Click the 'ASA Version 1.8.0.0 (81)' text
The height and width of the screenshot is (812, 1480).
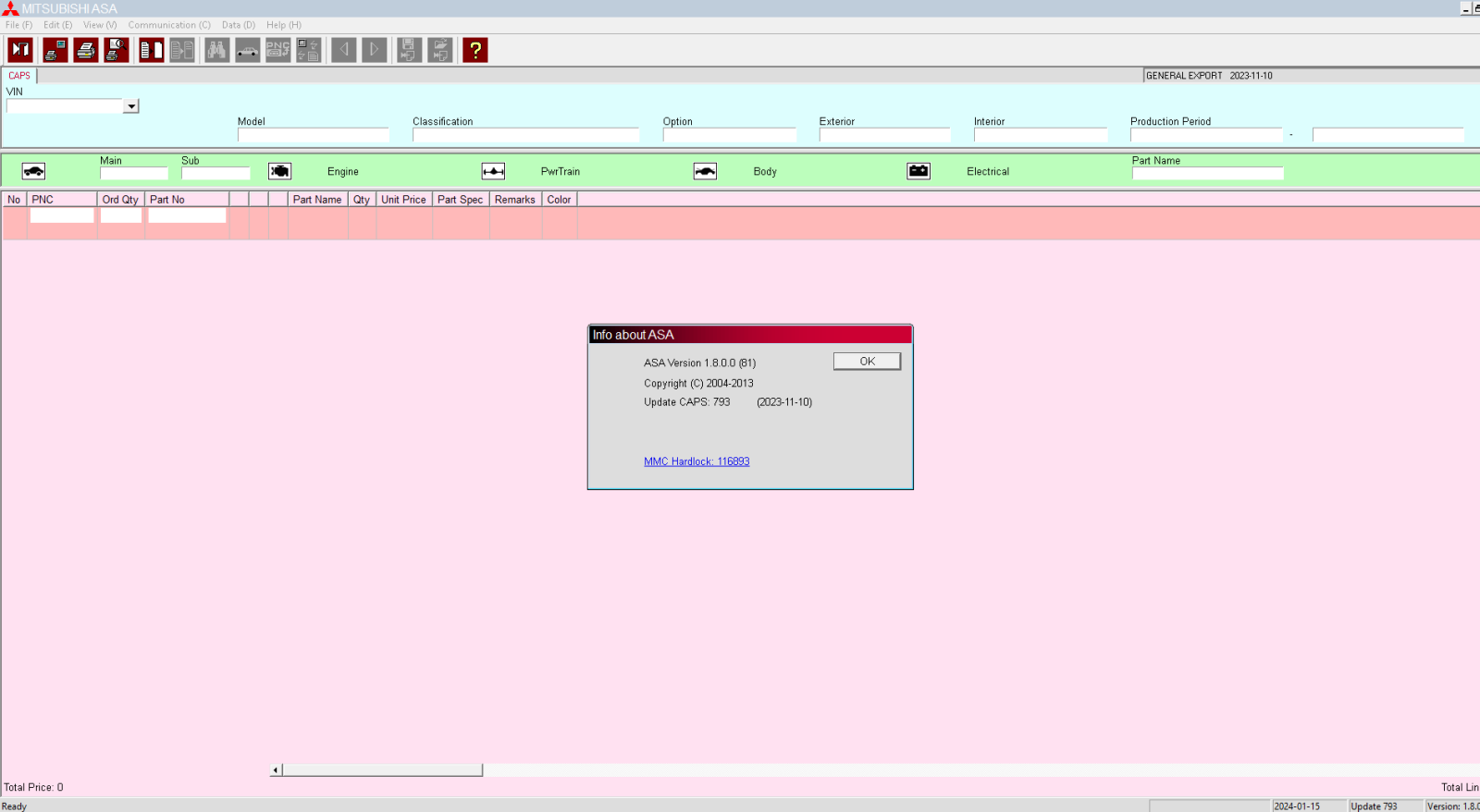click(700, 363)
